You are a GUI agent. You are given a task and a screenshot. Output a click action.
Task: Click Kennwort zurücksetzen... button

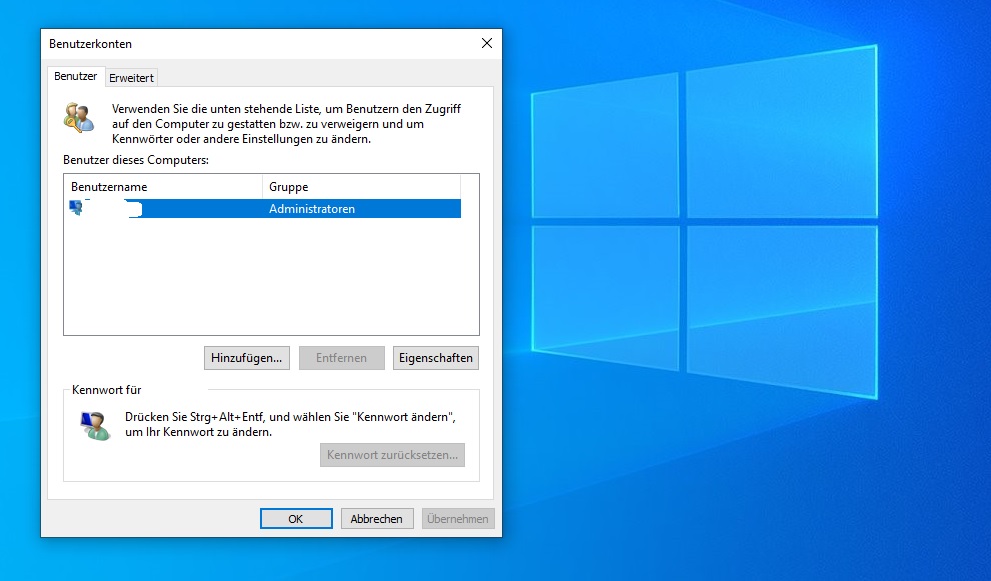[392, 455]
